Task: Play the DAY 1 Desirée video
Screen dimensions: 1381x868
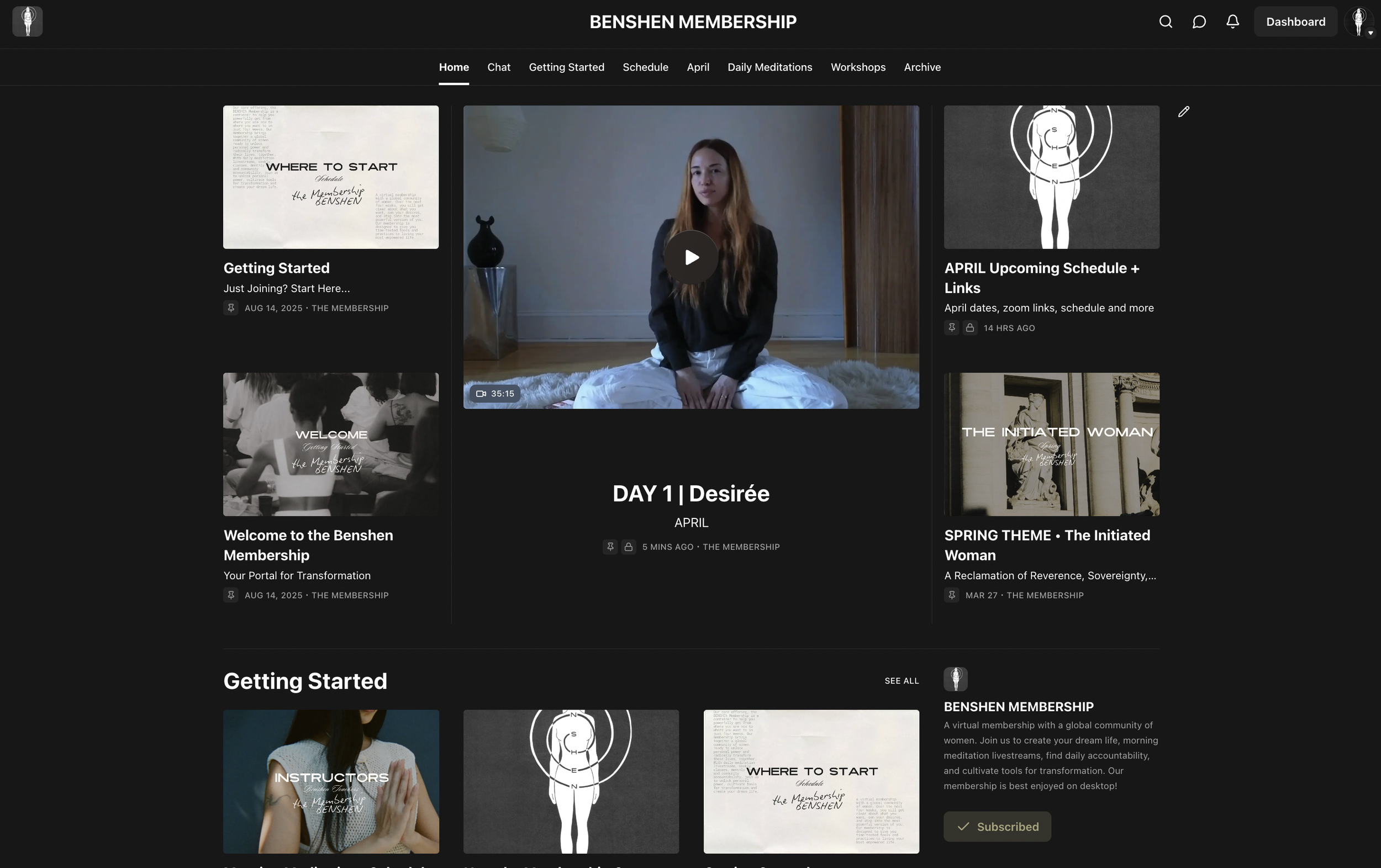Action: click(x=691, y=257)
